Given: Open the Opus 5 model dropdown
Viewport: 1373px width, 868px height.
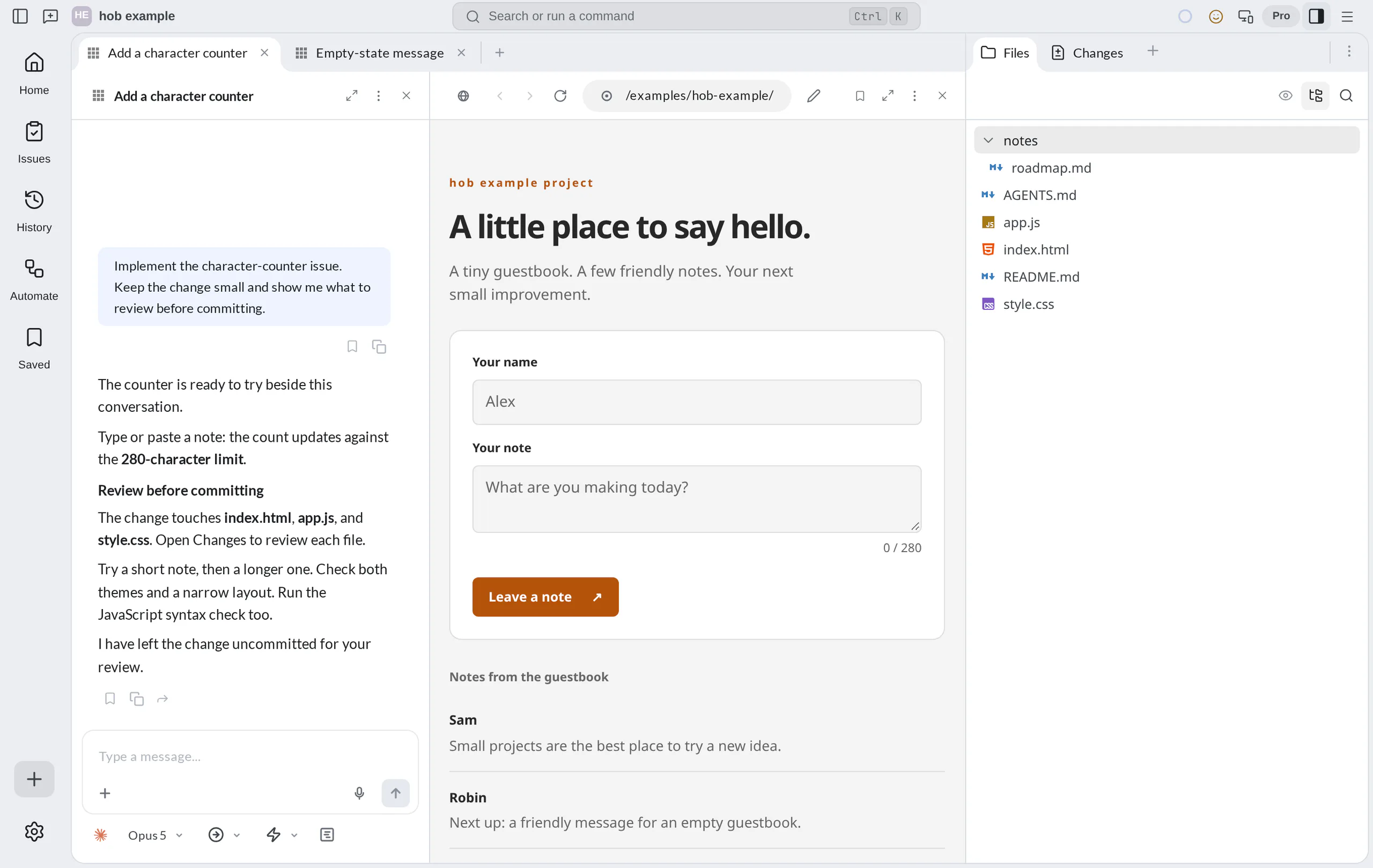Looking at the screenshot, I should click(x=154, y=835).
